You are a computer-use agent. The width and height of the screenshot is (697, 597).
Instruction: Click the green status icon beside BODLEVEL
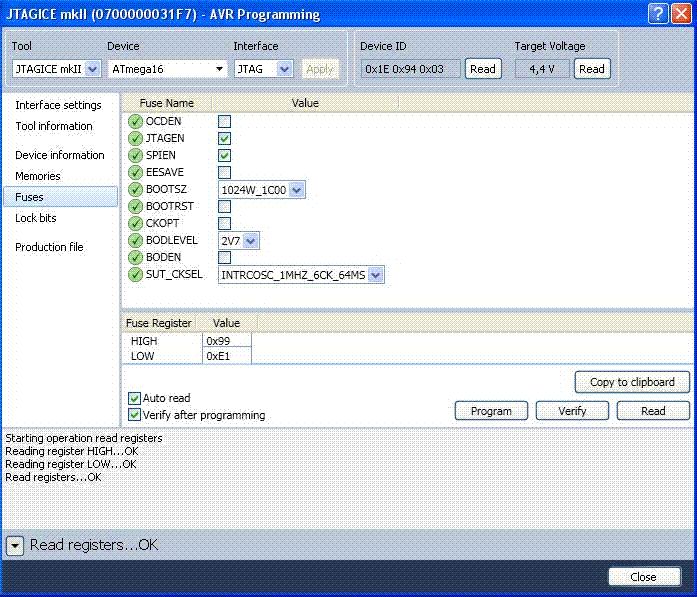(135, 240)
